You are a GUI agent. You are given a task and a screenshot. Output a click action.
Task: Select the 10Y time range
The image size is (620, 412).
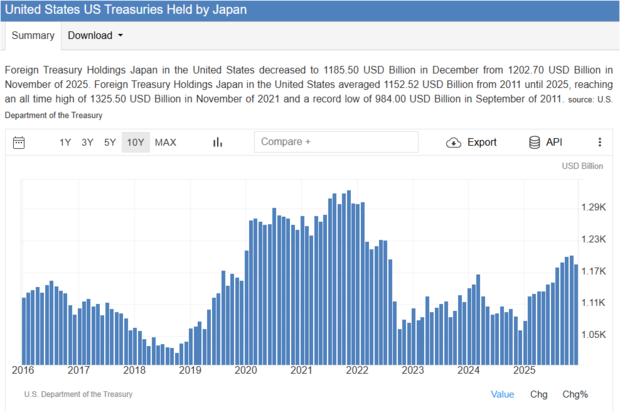pos(135,142)
